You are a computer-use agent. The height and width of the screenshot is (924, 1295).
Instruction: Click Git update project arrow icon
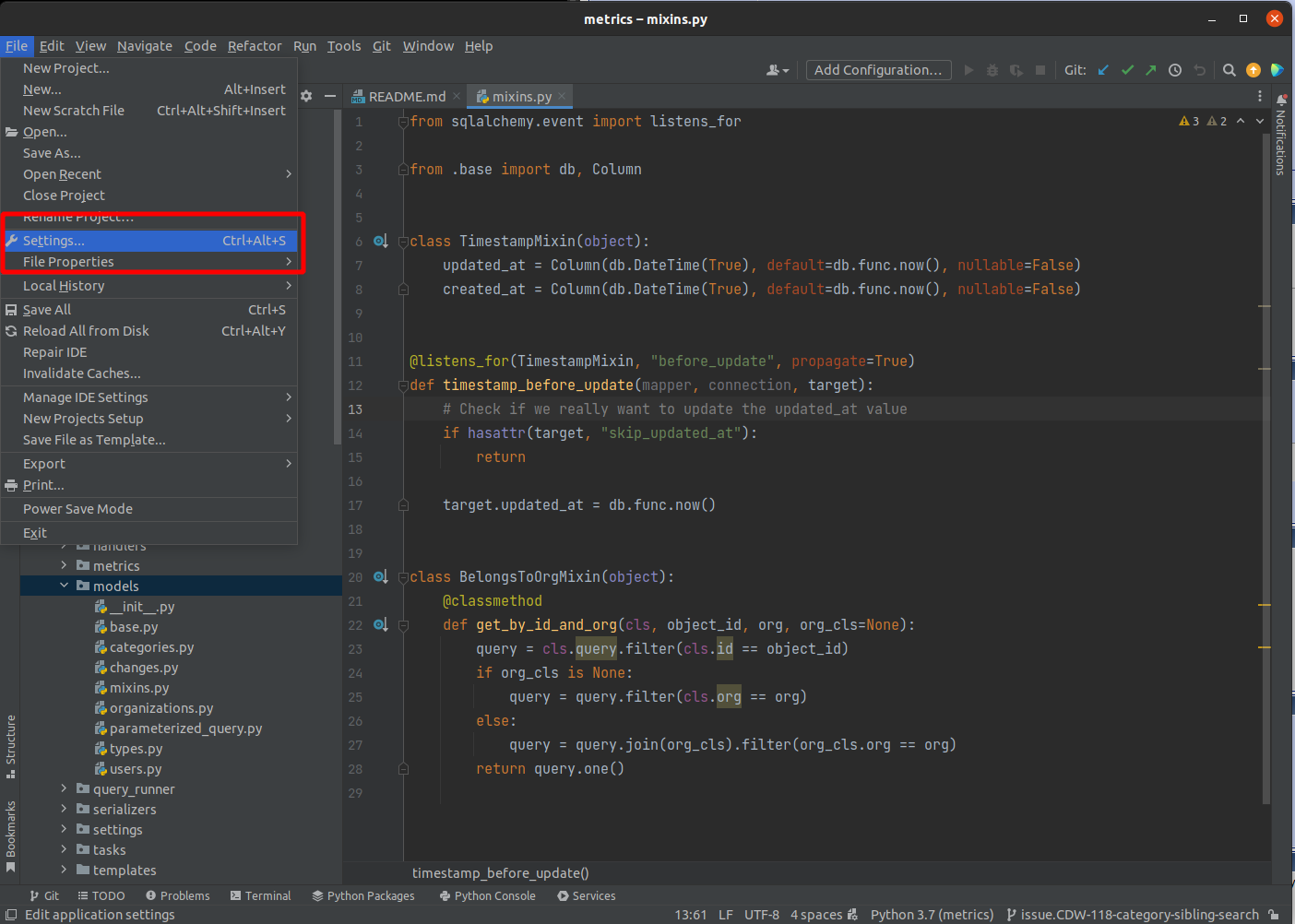point(1103,70)
